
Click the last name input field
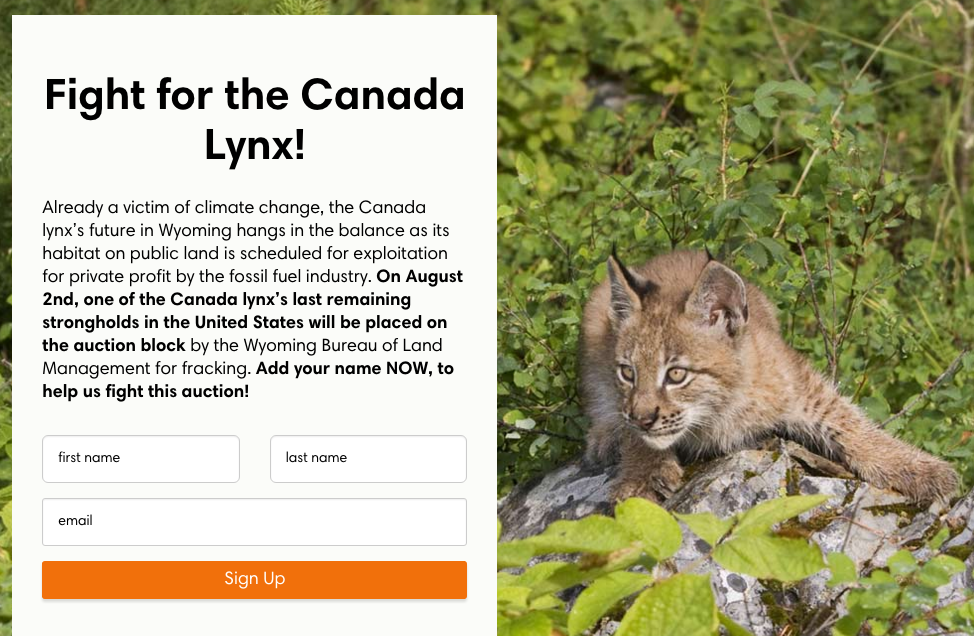click(x=368, y=458)
